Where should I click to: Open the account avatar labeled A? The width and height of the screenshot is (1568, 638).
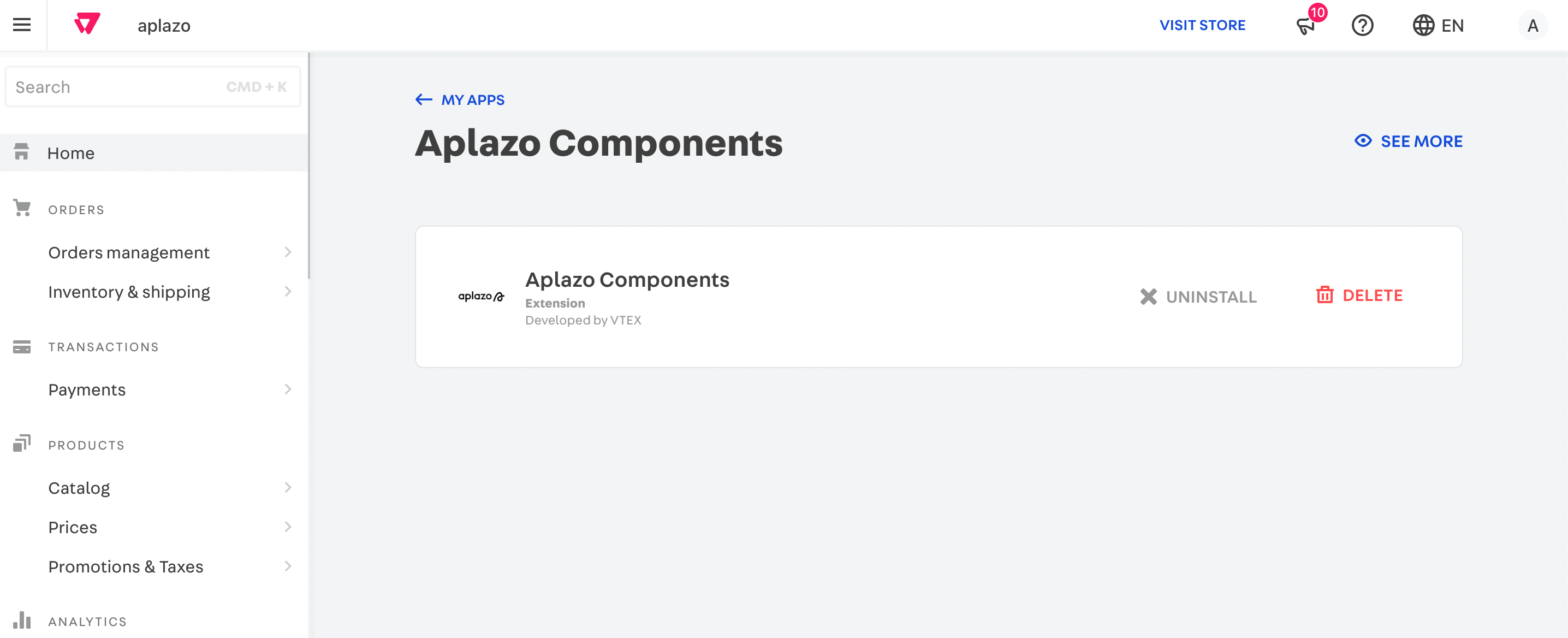click(x=1532, y=26)
